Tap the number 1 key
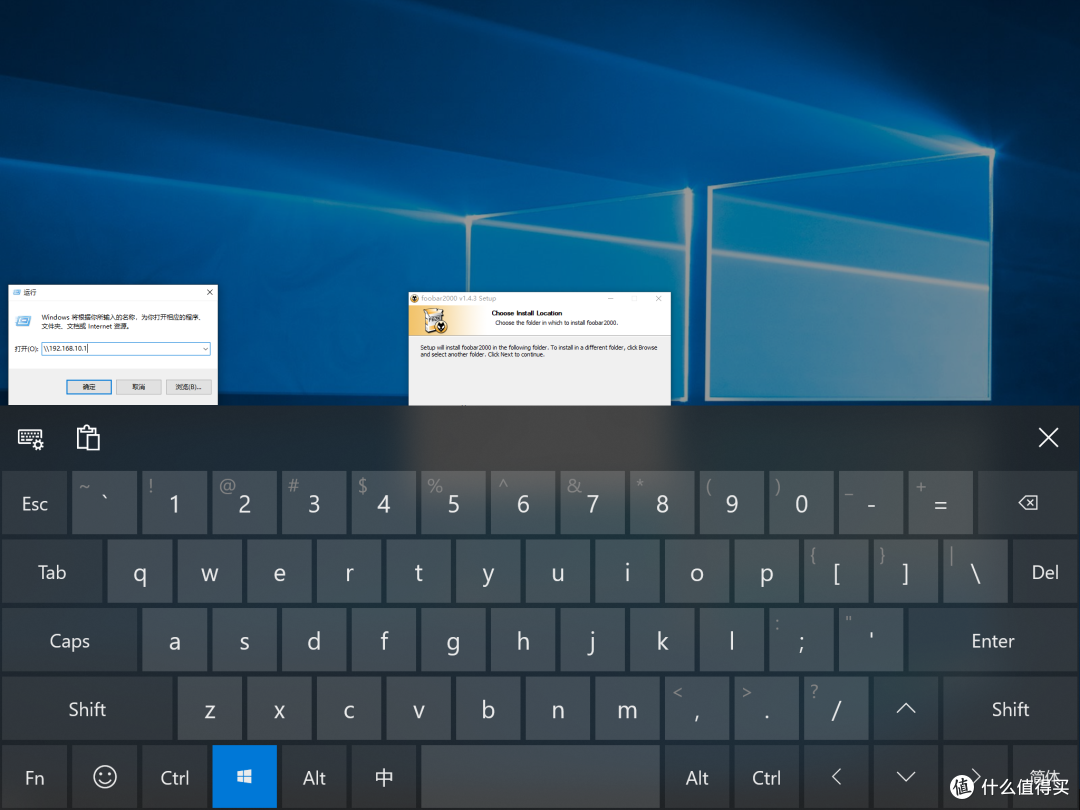 pyautogui.click(x=174, y=503)
